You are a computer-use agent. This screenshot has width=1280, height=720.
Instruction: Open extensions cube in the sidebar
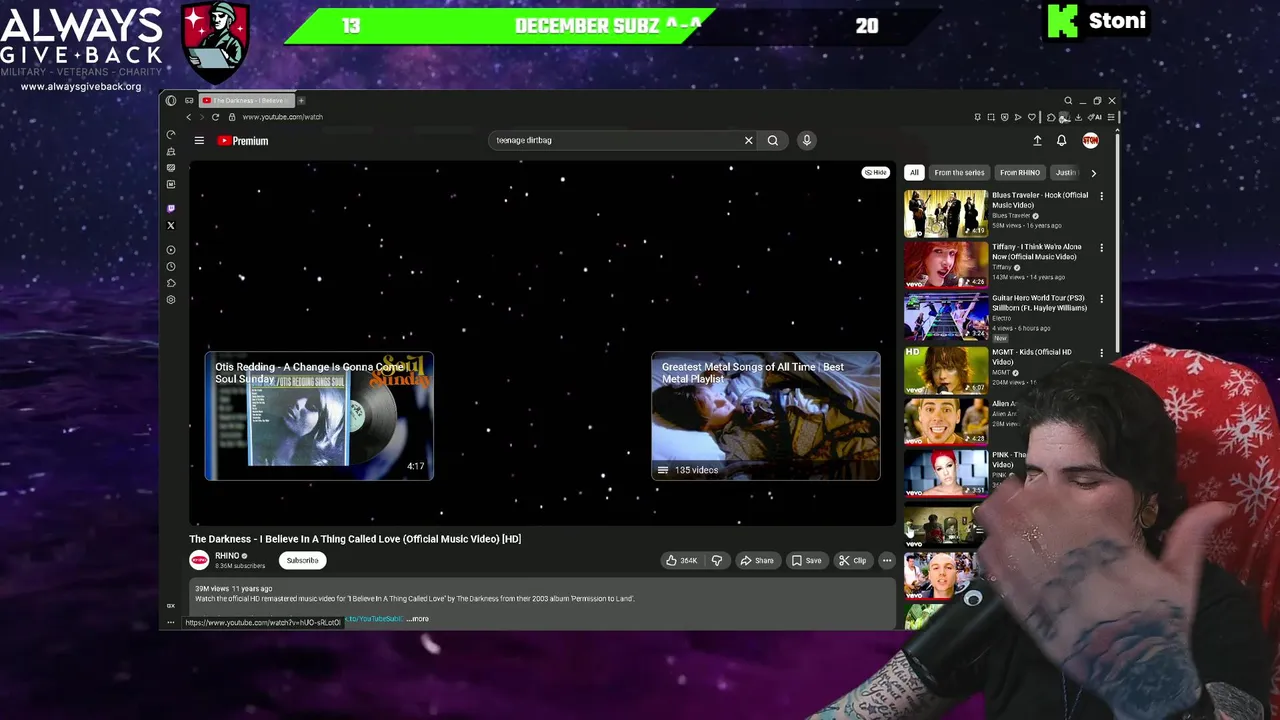(x=171, y=283)
